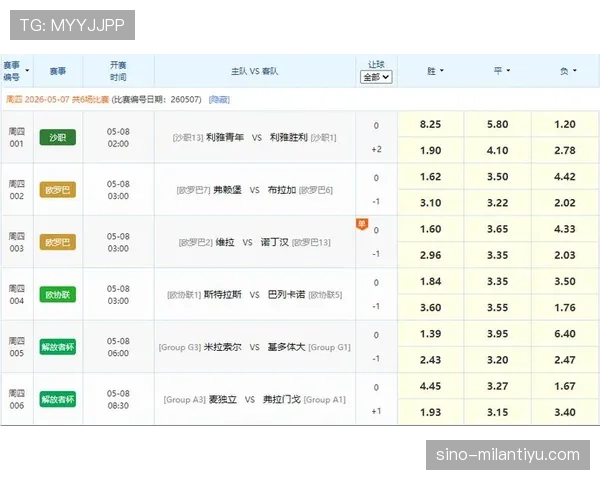The width and height of the screenshot is (600, 480).
Task: Select draw odds 3.27 for match 006
Action: pos(497,387)
